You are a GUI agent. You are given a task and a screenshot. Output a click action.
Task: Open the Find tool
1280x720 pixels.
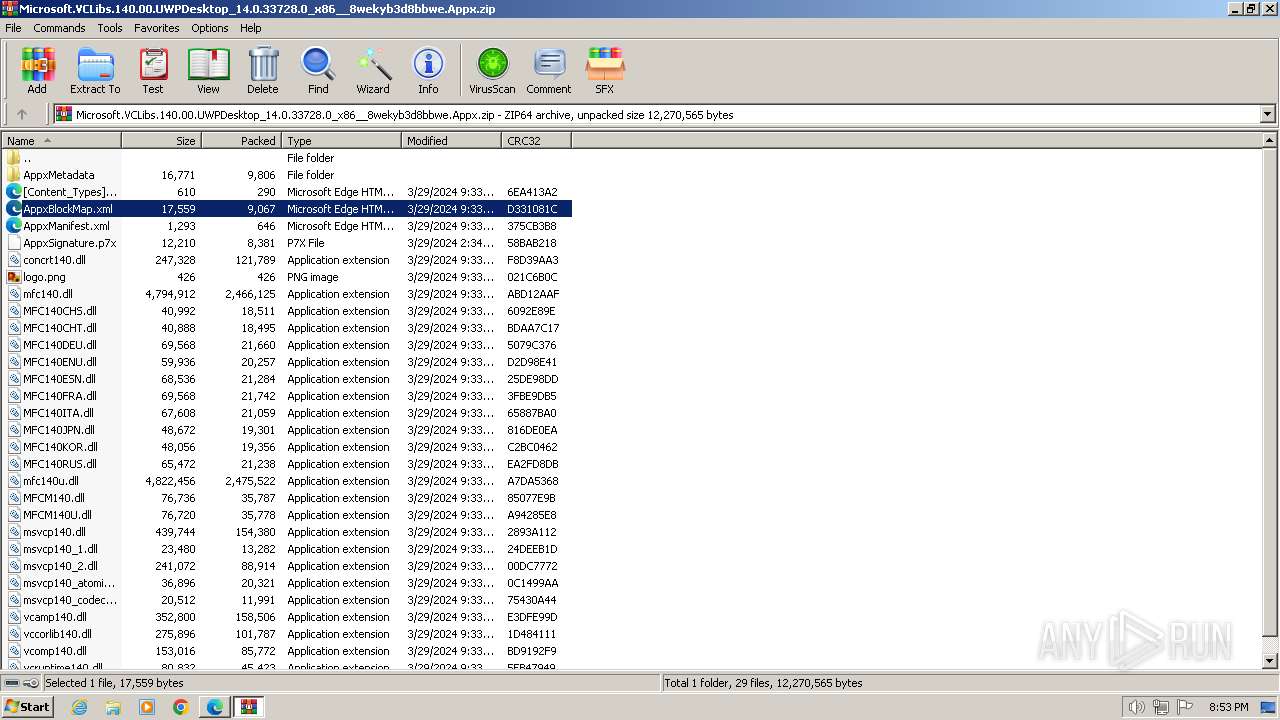318,71
